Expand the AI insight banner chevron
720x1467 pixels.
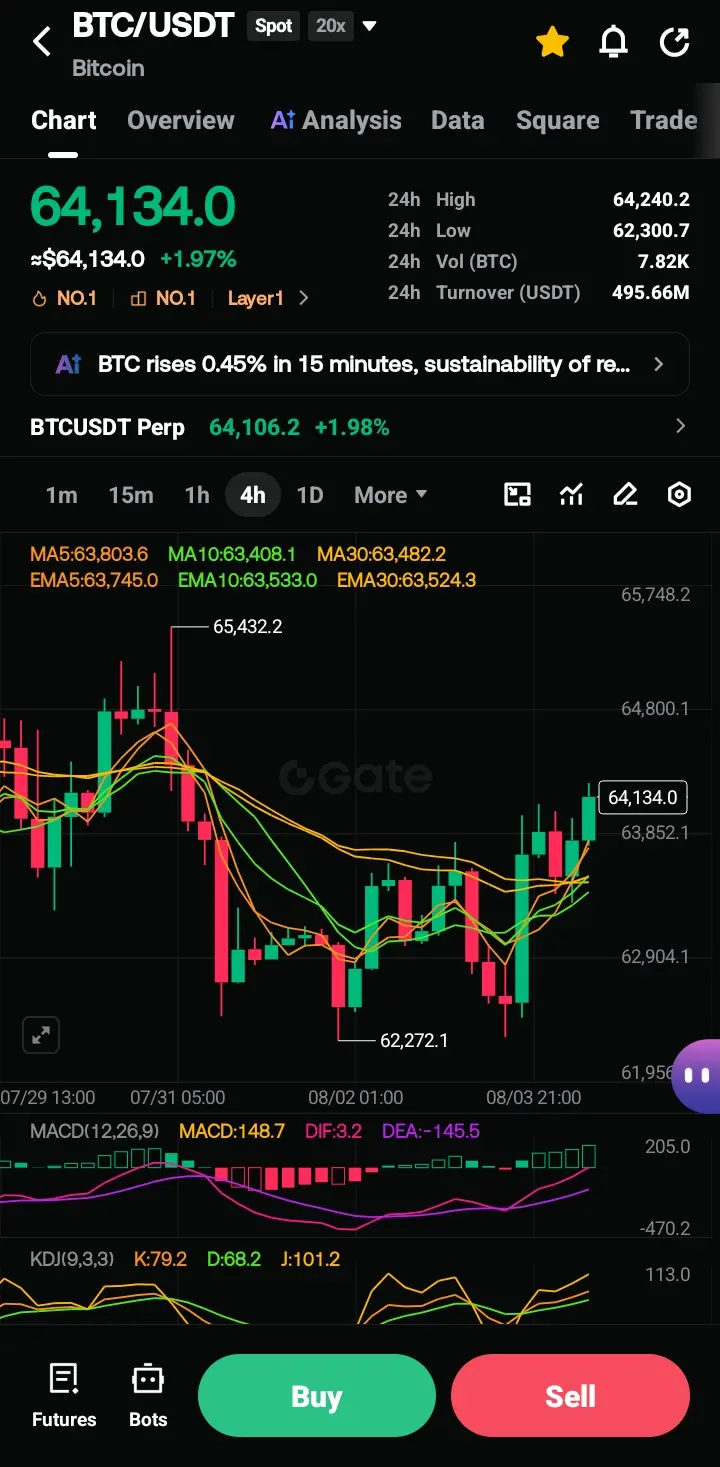(x=658, y=364)
